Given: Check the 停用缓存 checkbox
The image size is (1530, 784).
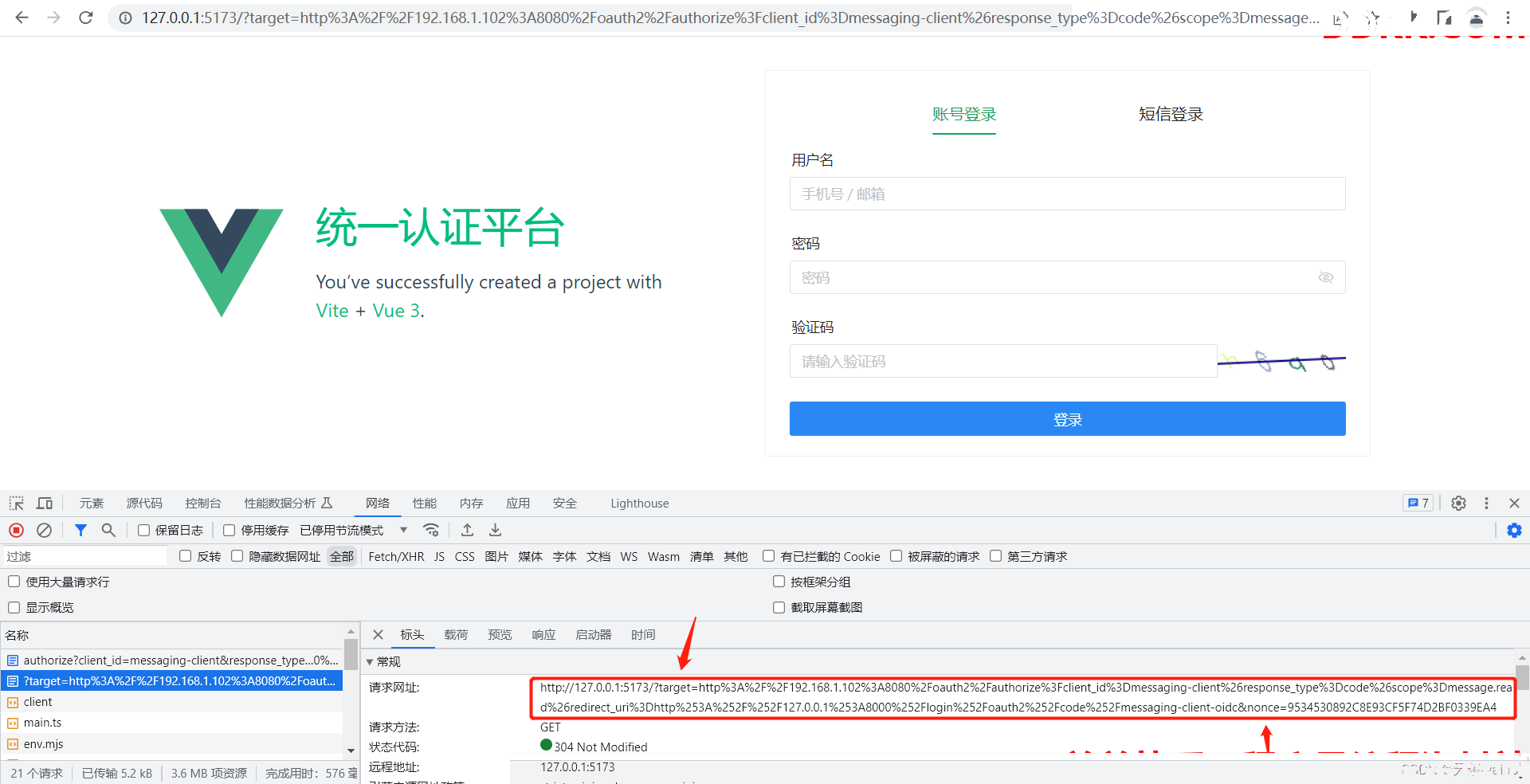Looking at the screenshot, I should tap(229, 531).
